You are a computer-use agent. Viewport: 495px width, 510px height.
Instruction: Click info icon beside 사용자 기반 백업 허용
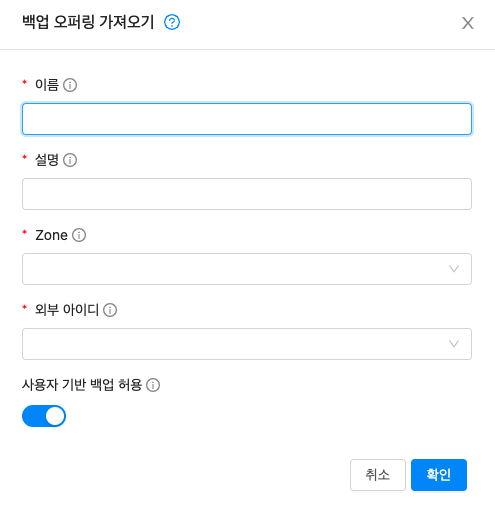153,385
